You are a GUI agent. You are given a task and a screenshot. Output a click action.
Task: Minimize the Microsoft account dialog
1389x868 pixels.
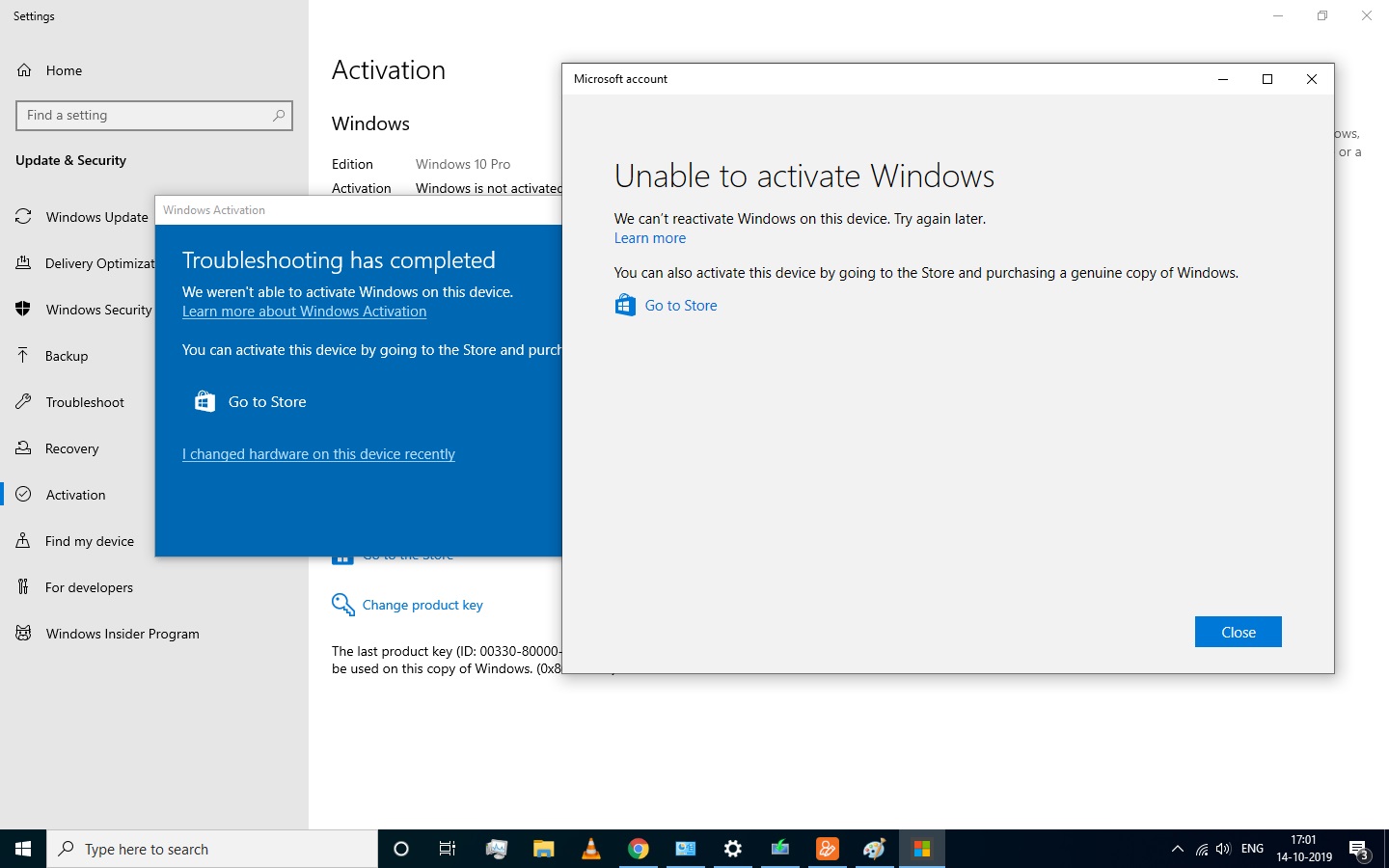pyautogui.click(x=1223, y=79)
